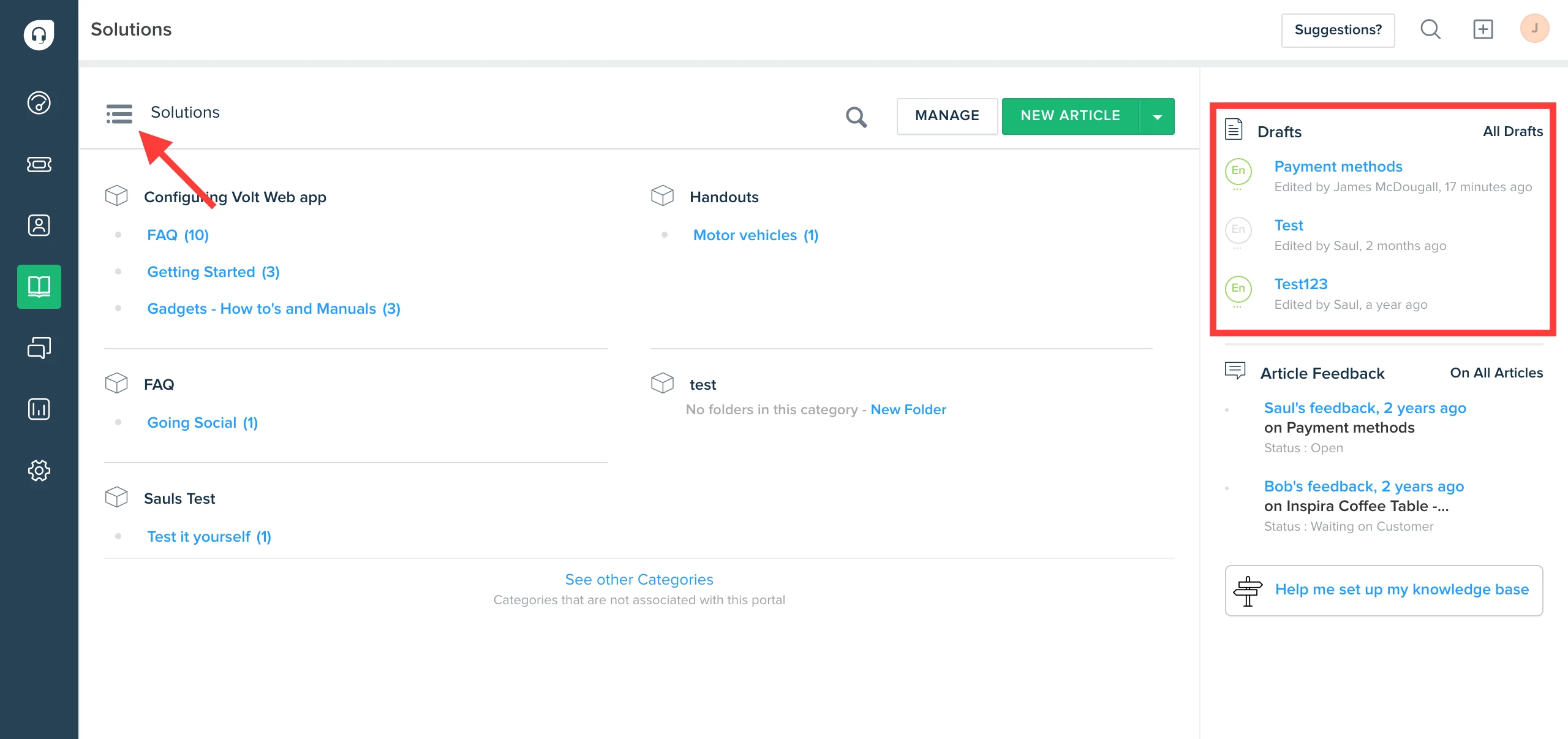This screenshot has width=1568, height=739.
Task: Open the Solutions book icon in sidebar
Action: tap(39, 286)
